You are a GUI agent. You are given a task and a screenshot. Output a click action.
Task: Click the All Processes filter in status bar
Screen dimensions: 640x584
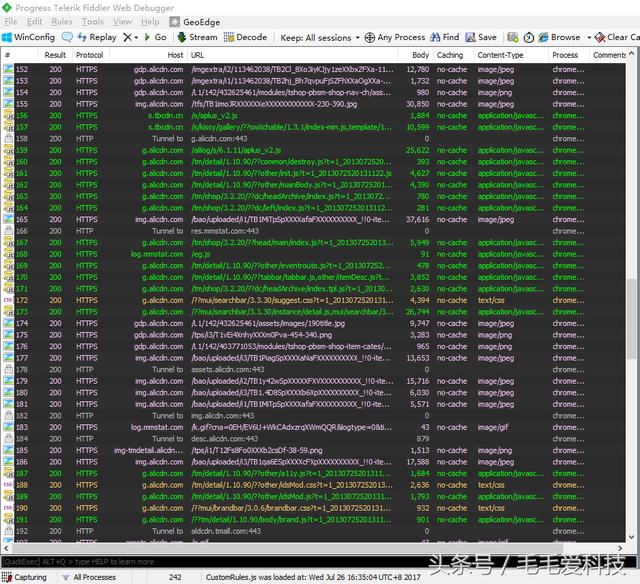[89, 577]
